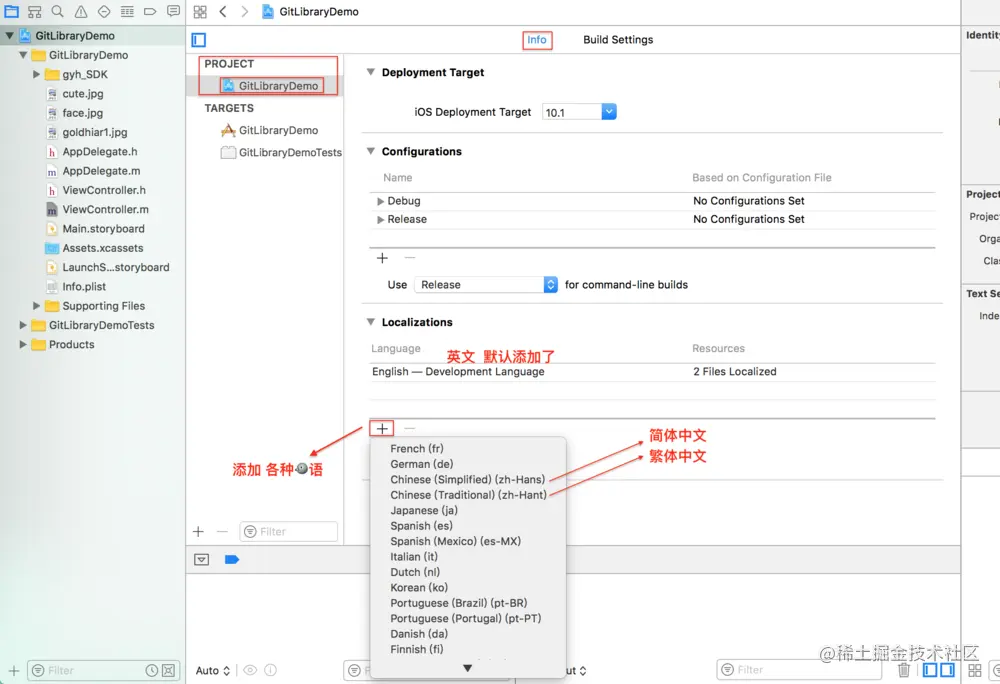Image resolution: width=1000 pixels, height=684 pixels.
Task: Click the info circle icon beside Auto
Action: coord(270,671)
